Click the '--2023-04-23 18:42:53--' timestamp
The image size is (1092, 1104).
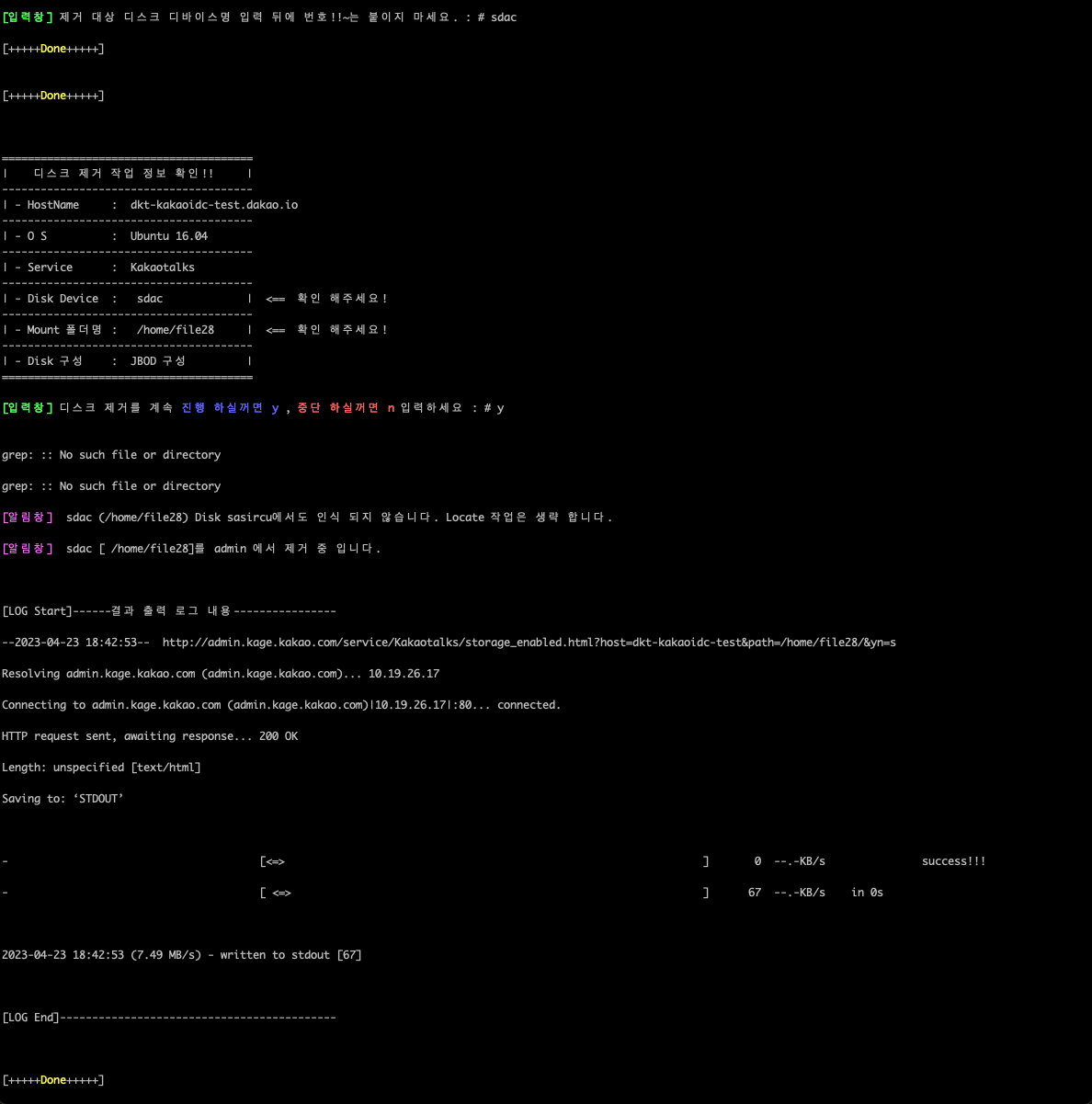(75, 643)
